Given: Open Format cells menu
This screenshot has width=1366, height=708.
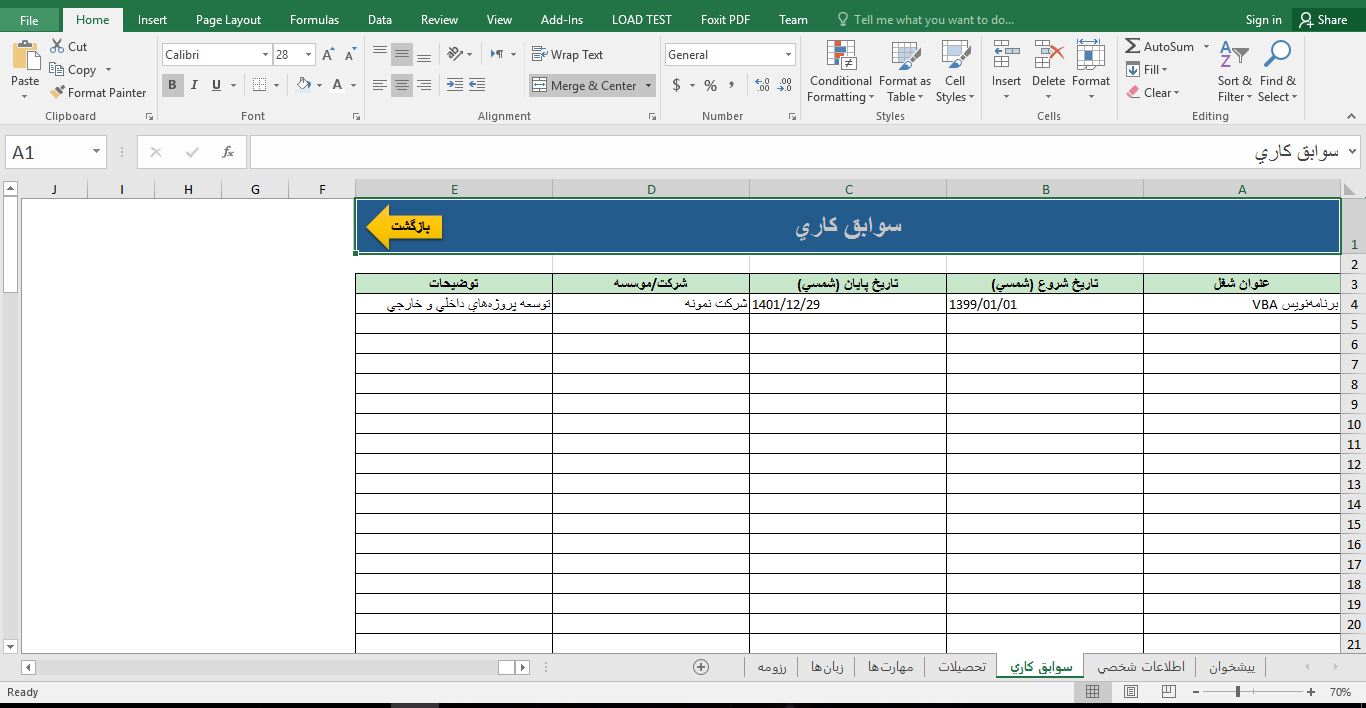Looking at the screenshot, I should tap(1091, 72).
